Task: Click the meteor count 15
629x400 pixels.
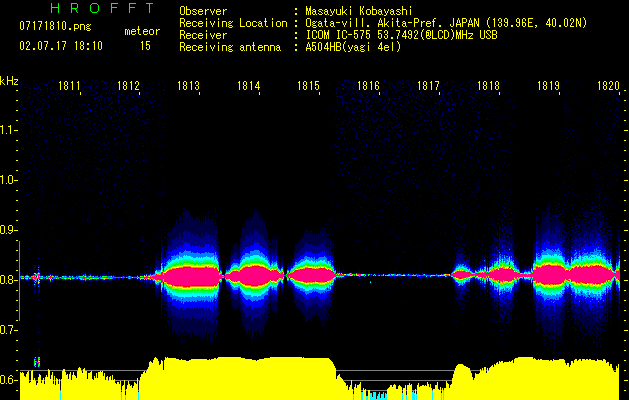Action: tap(145, 46)
